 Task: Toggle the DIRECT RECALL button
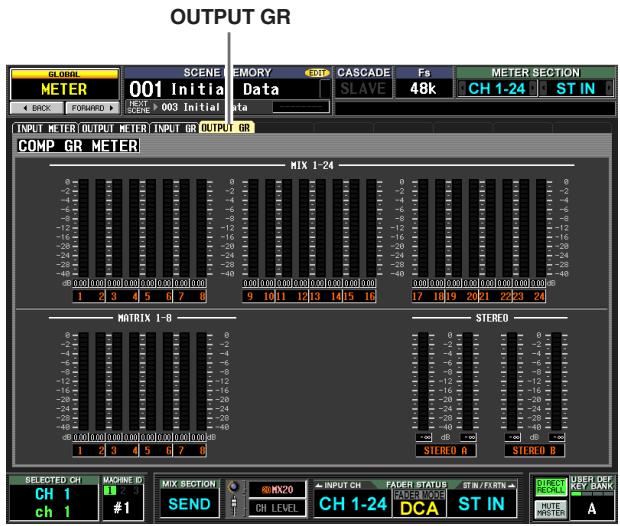(550, 486)
